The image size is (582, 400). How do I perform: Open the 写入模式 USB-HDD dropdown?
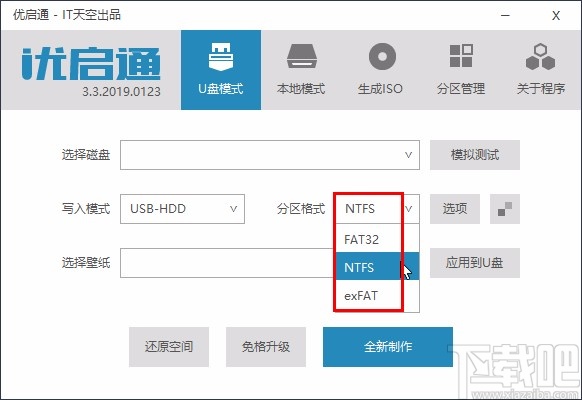pos(182,209)
